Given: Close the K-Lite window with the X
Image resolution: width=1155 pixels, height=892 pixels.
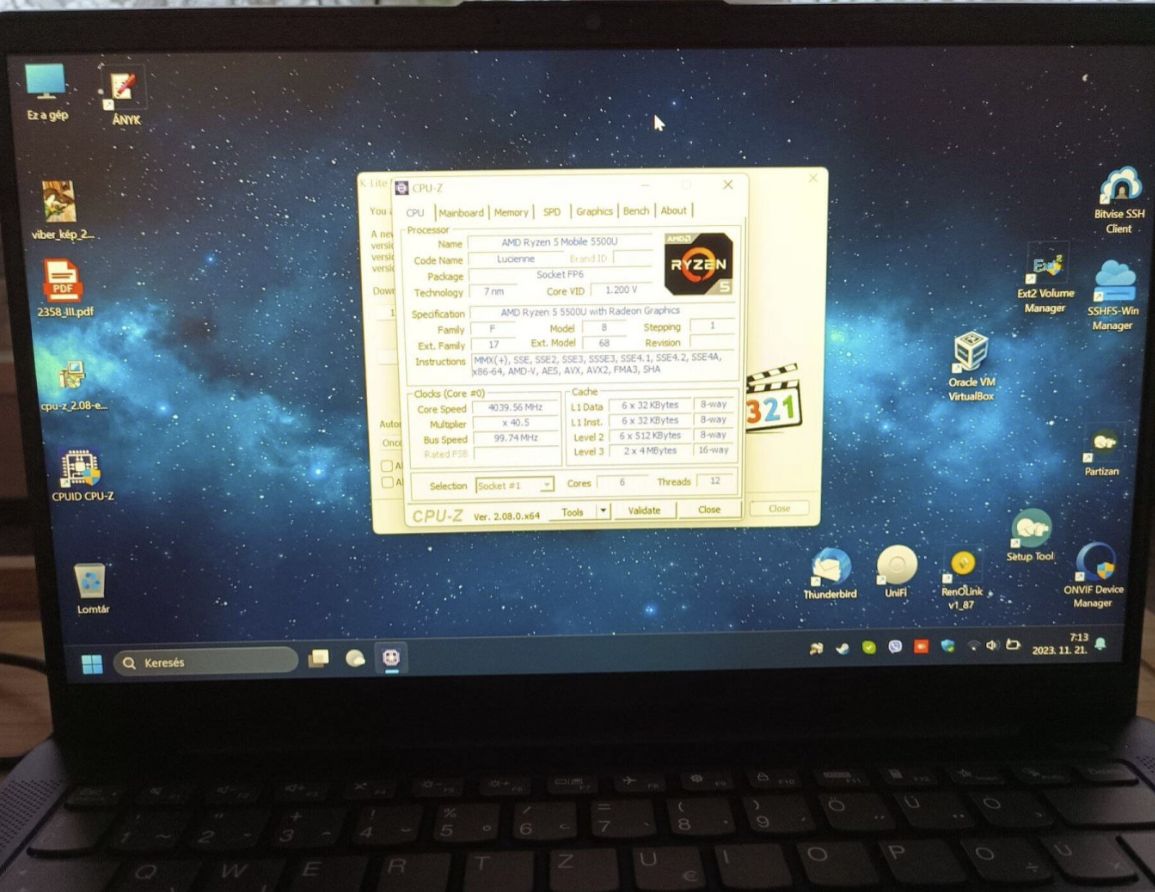Looking at the screenshot, I should pos(812,178).
